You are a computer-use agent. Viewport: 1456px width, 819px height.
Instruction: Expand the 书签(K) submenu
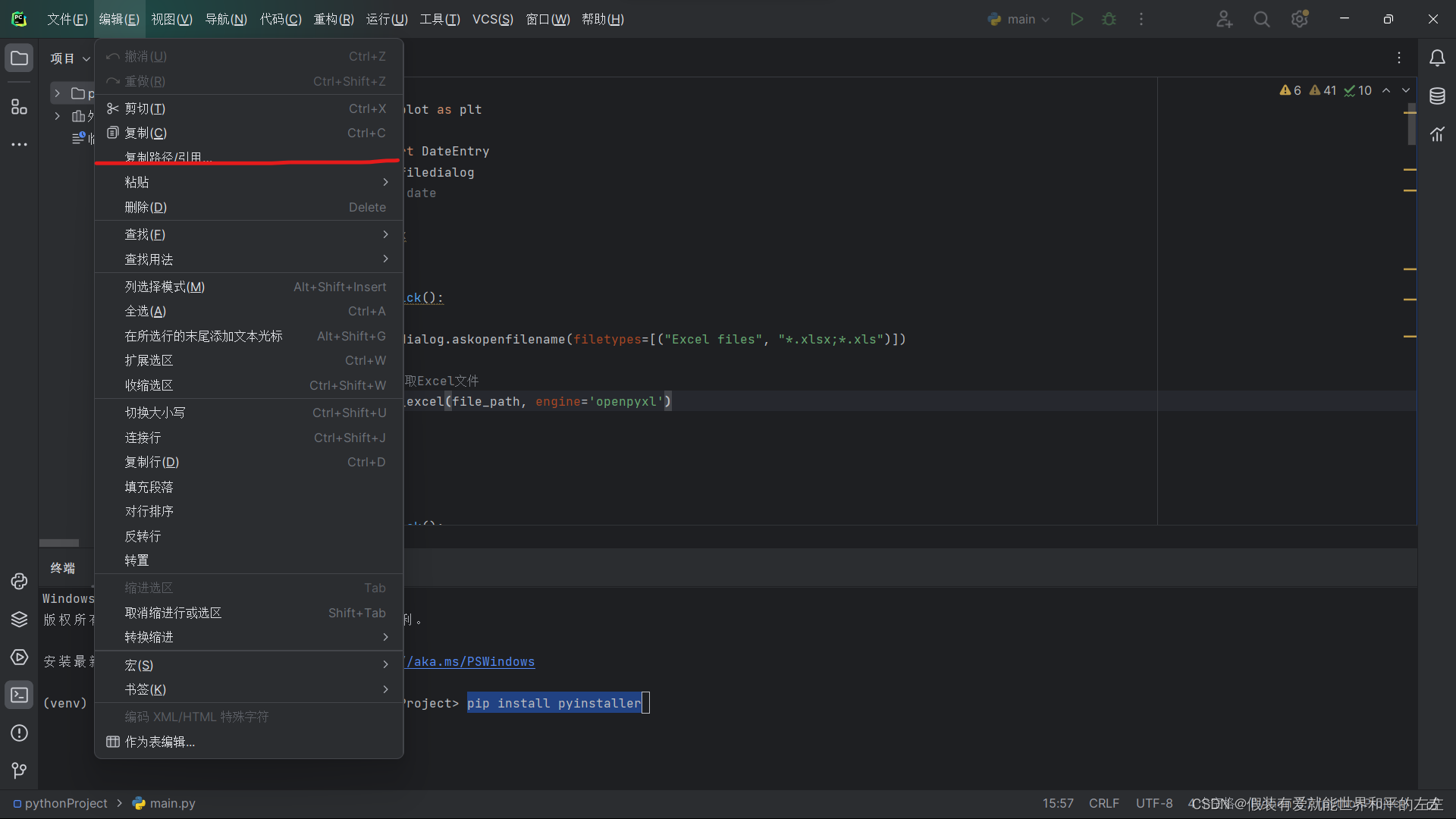pos(249,689)
